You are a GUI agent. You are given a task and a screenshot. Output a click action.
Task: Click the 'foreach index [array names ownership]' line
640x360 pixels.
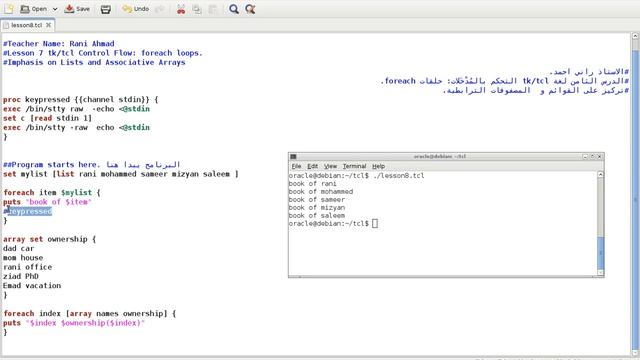[x=89, y=313]
